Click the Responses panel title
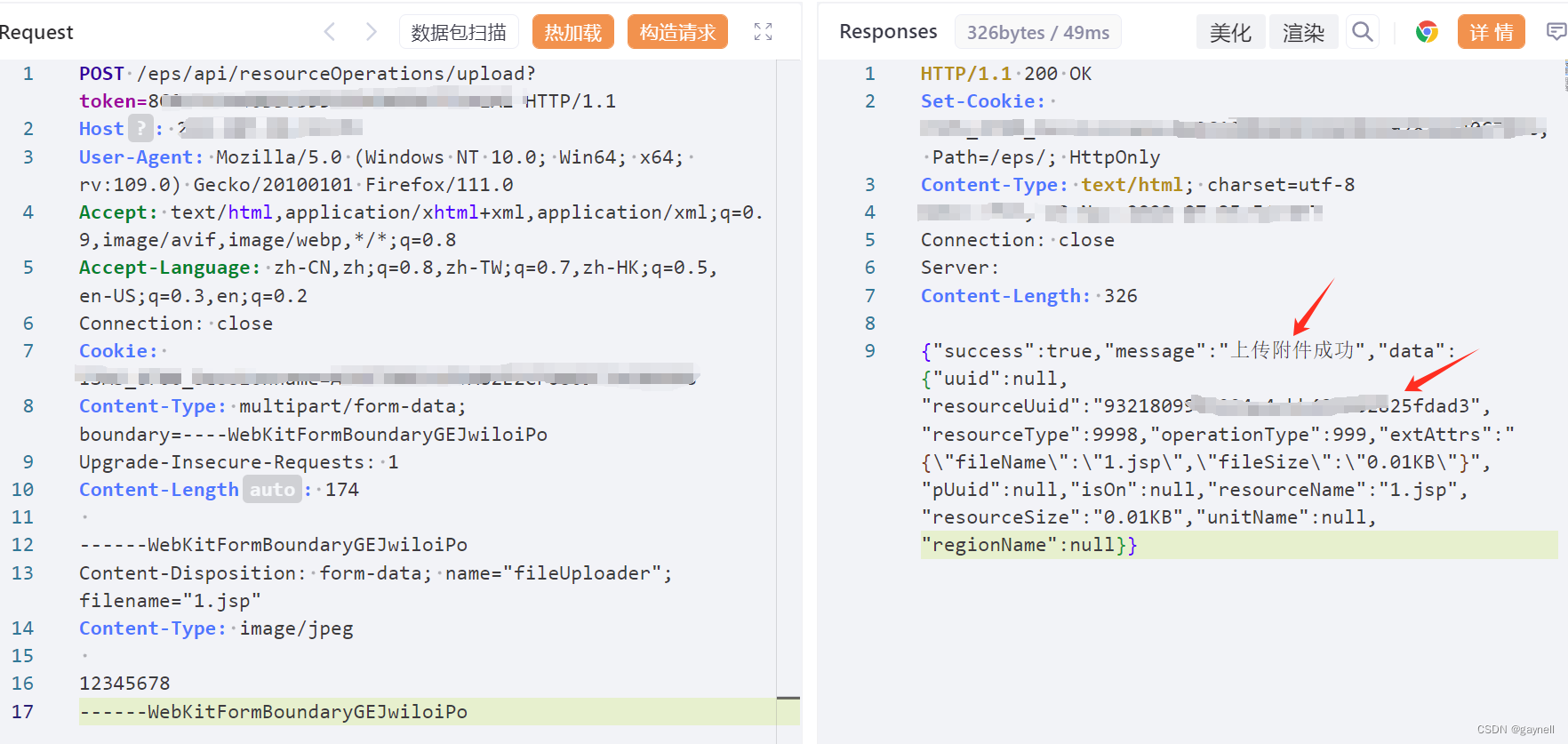The width and height of the screenshot is (1568, 744). click(x=888, y=32)
